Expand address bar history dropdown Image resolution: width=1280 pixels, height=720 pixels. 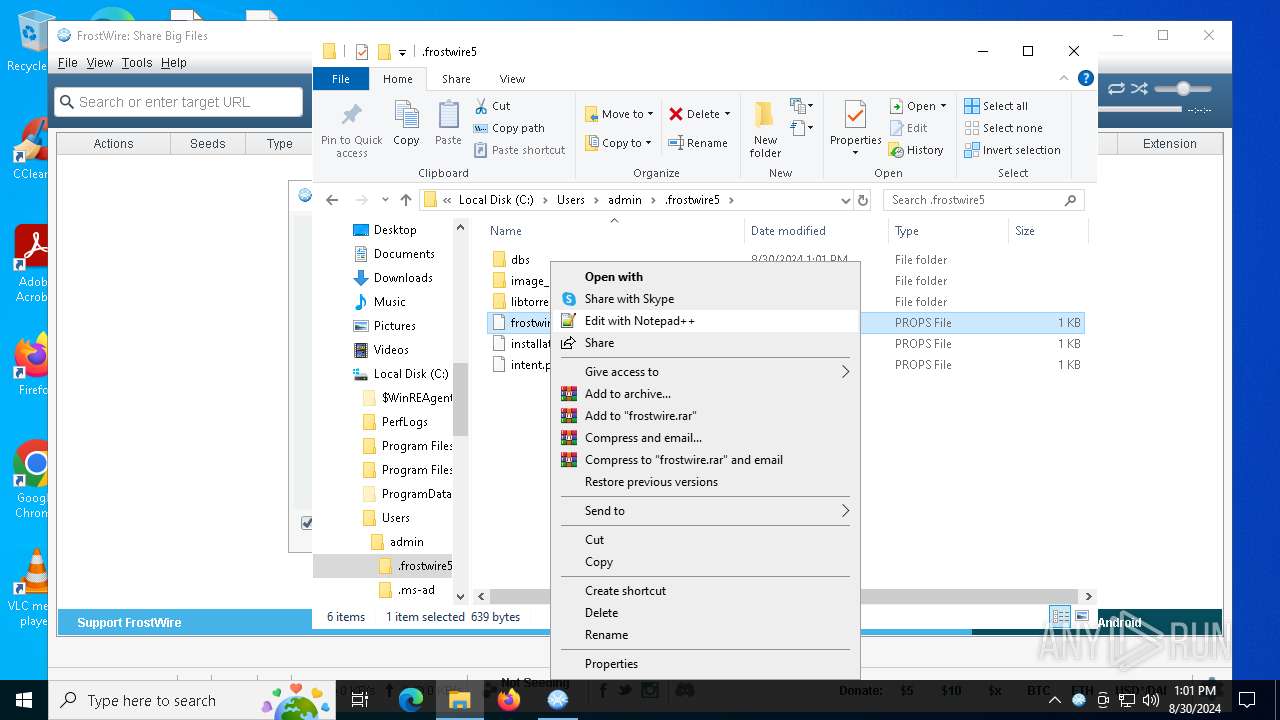846,200
